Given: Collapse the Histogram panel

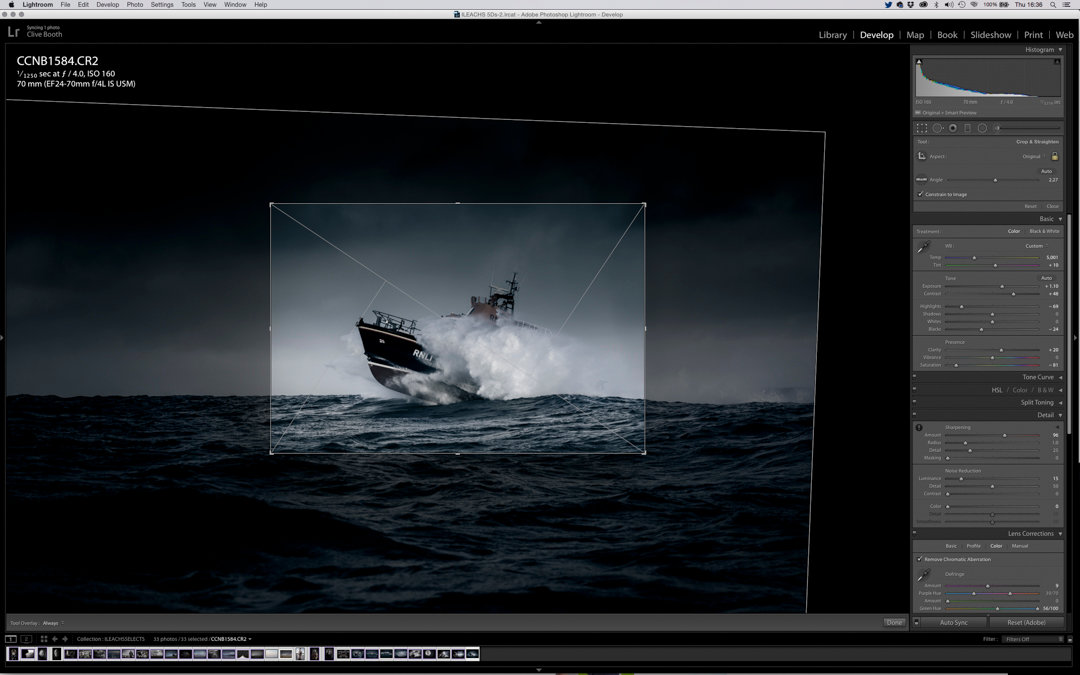Looking at the screenshot, I should [x=1060, y=50].
